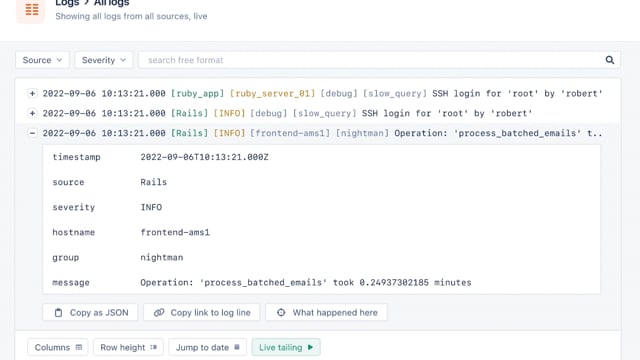Screen dimensions: 640x360
Task: Click the All logs breadcrumb
Action: point(111,3)
